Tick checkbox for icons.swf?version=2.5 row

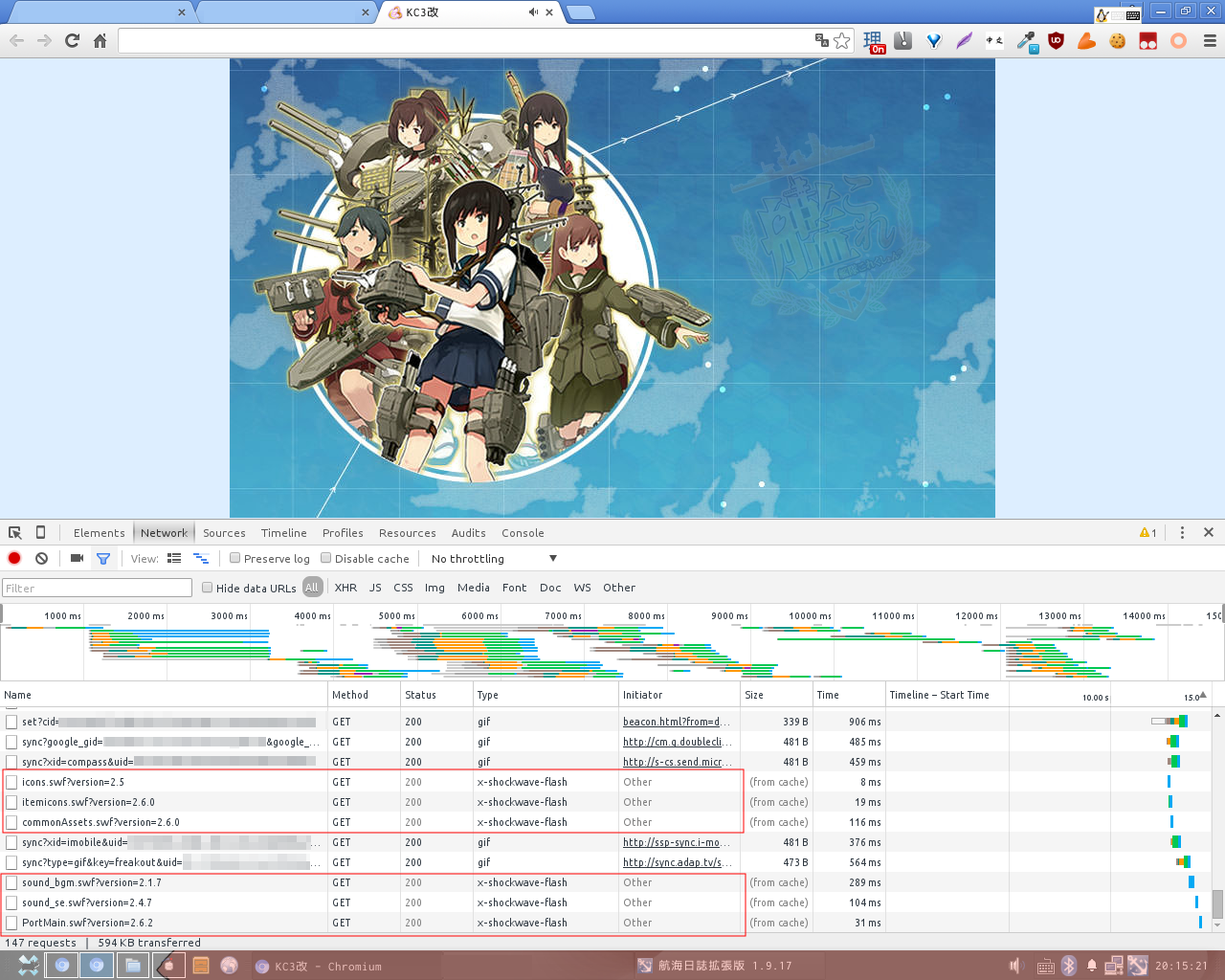point(12,782)
